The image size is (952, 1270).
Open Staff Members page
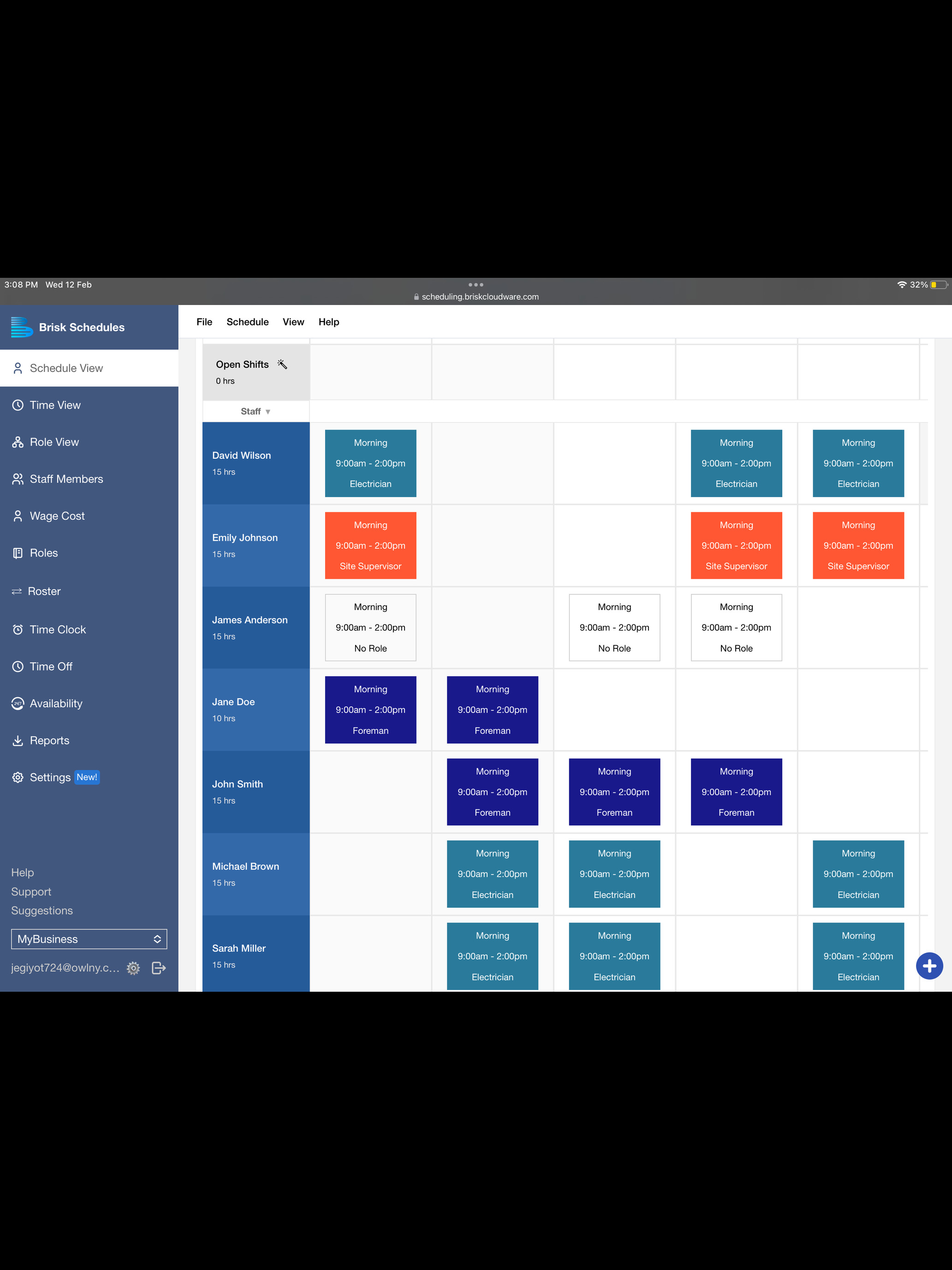click(x=89, y=479)
